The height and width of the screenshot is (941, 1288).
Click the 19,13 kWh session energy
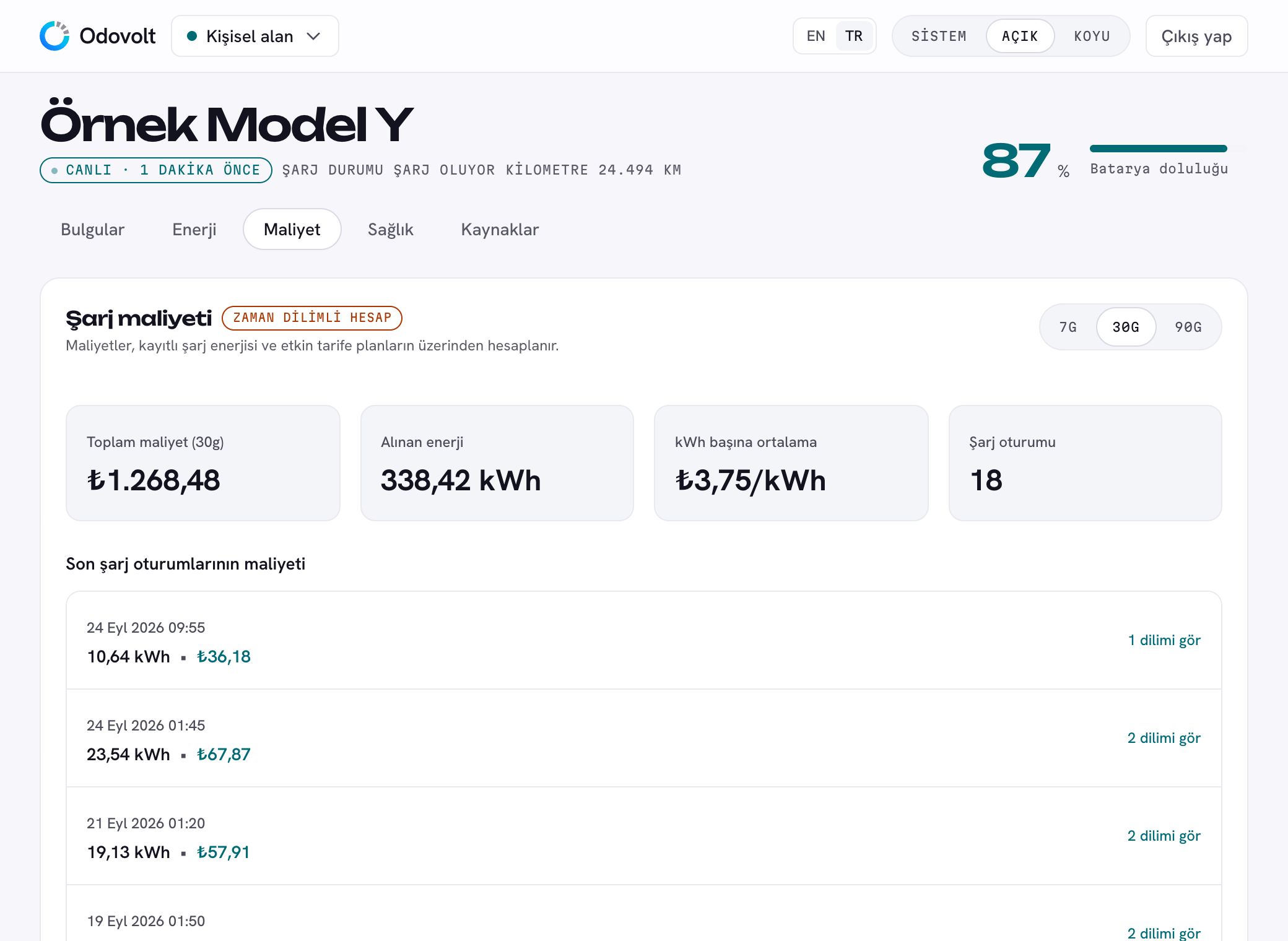click(128, 852)
